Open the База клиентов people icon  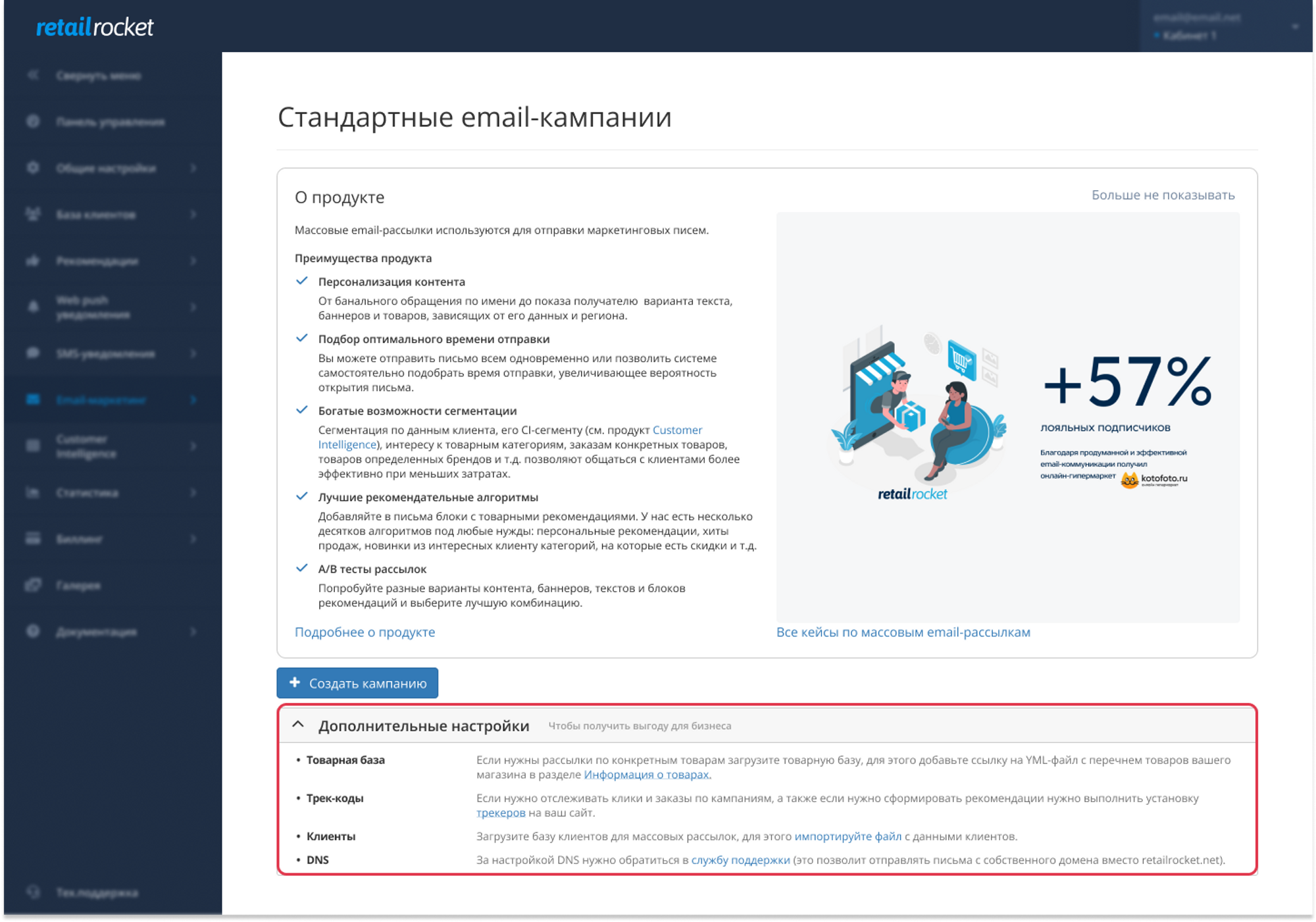pyautogui.click(x=33, y=214)
